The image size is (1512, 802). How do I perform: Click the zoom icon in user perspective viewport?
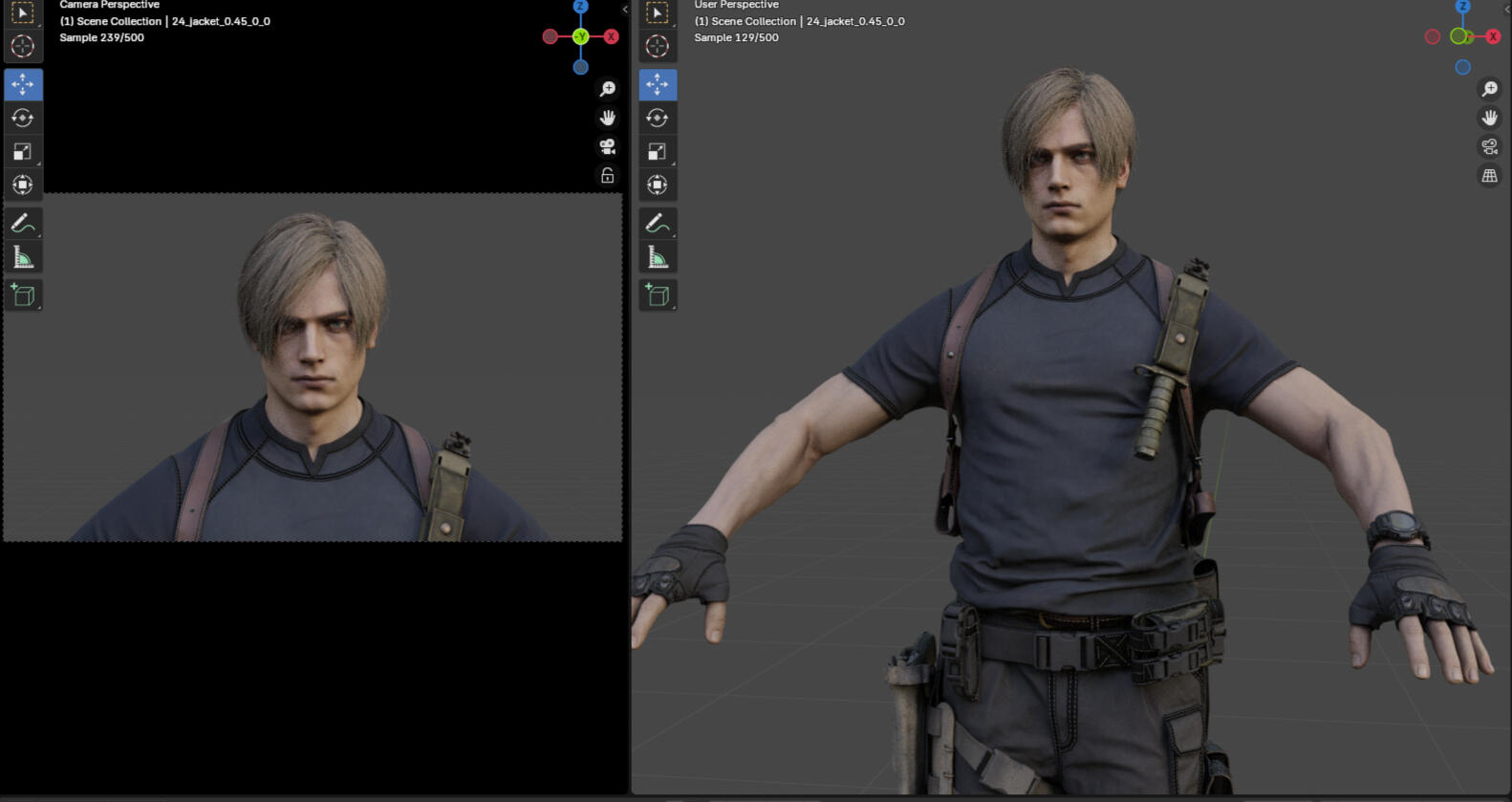tap(1489, 89)
